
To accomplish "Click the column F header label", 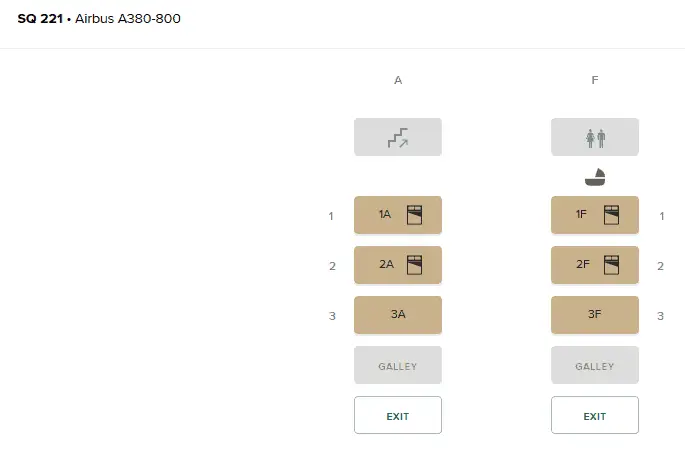I will 595,80.
